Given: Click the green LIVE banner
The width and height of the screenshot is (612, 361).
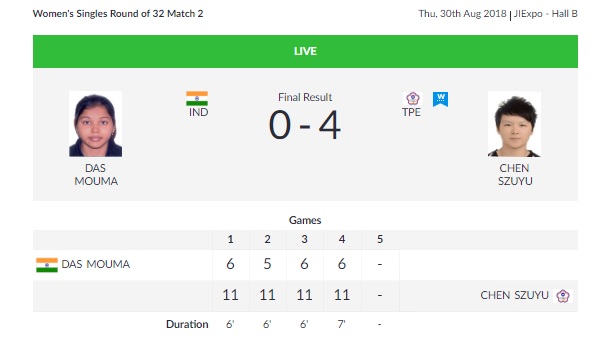Looking at the screenshot, I should (x=305, y=52).
